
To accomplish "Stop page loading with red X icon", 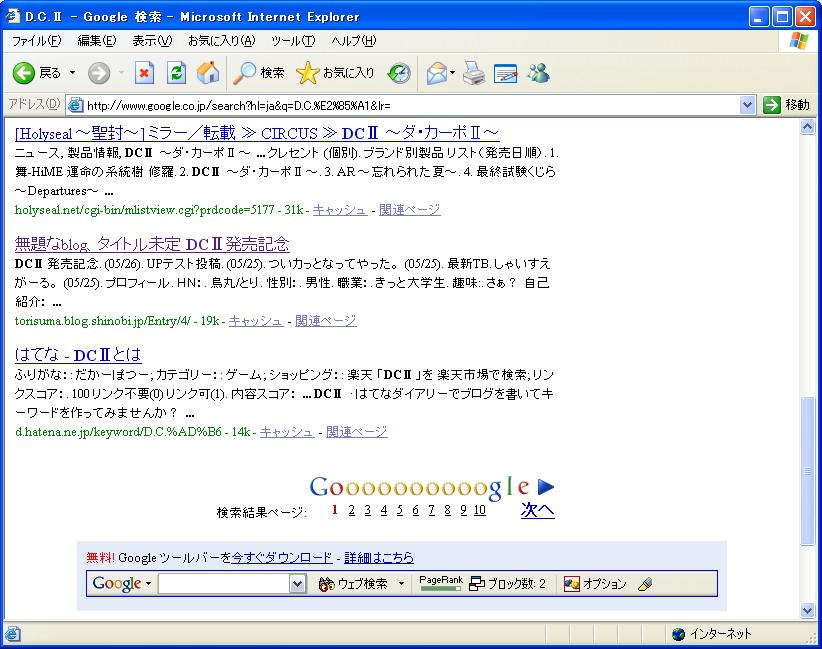I will point(144,73).
